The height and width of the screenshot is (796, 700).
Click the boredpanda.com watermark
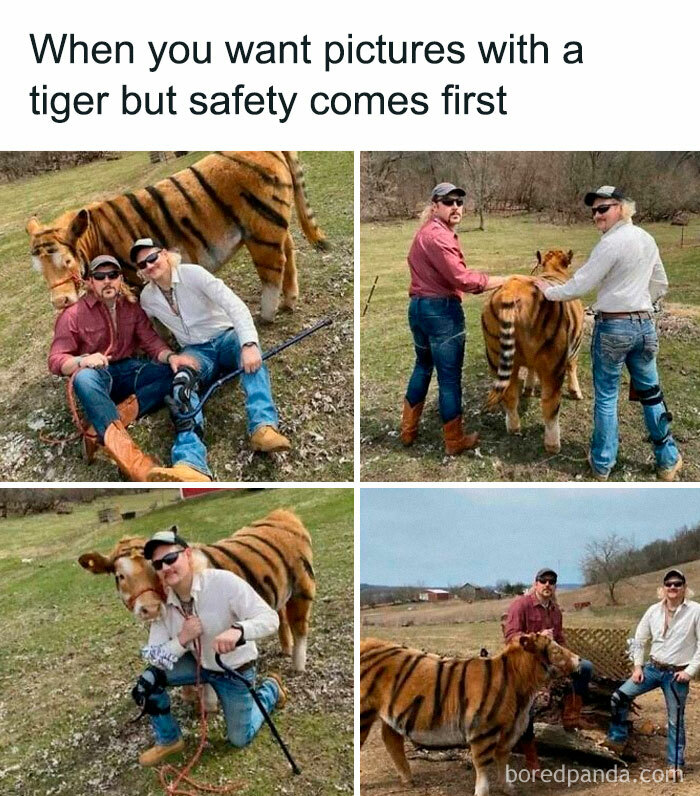click(594, 775)
